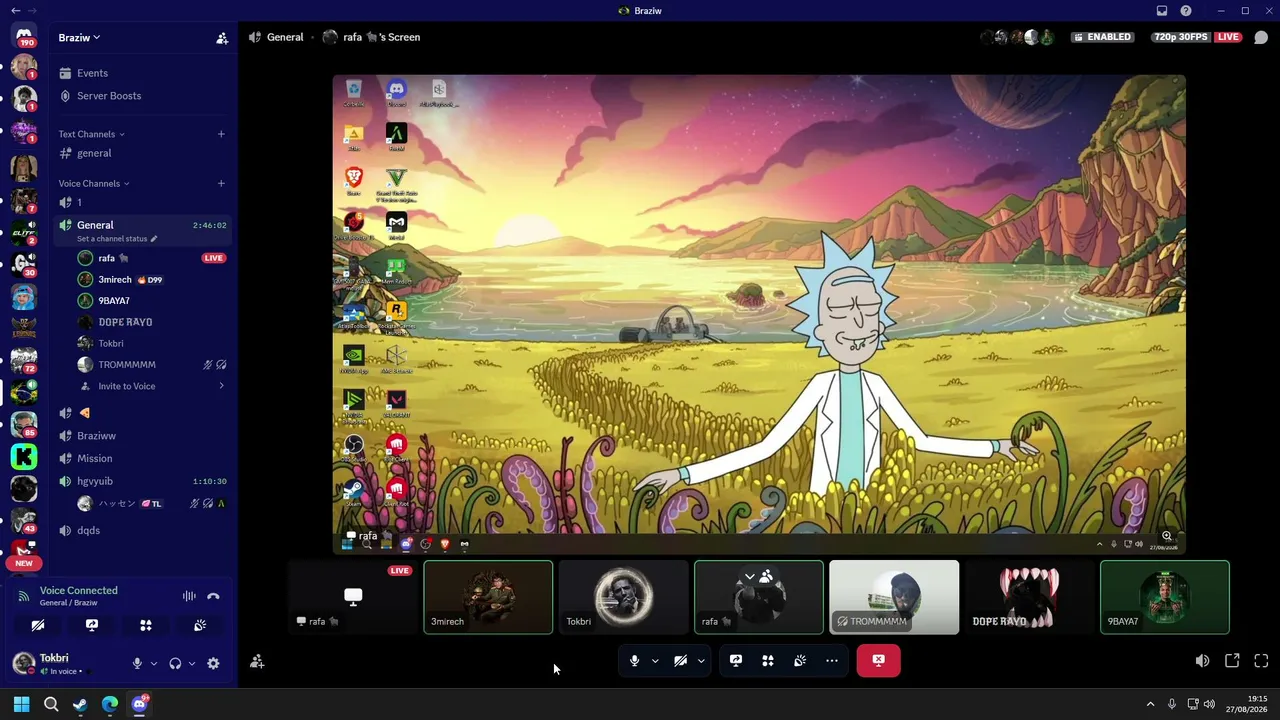Go back with the title bar arrow
1280x720 pixels.
[x=15, y=11]
